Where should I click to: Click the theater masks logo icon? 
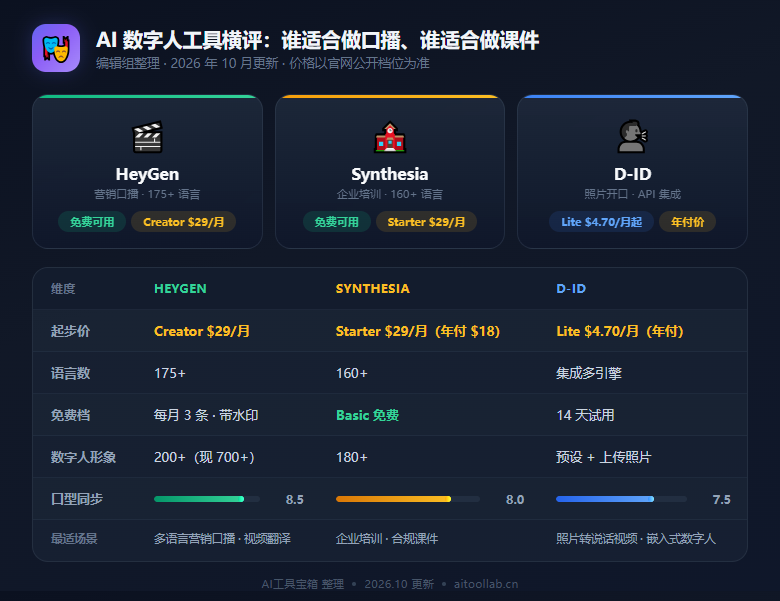(56, 48)
